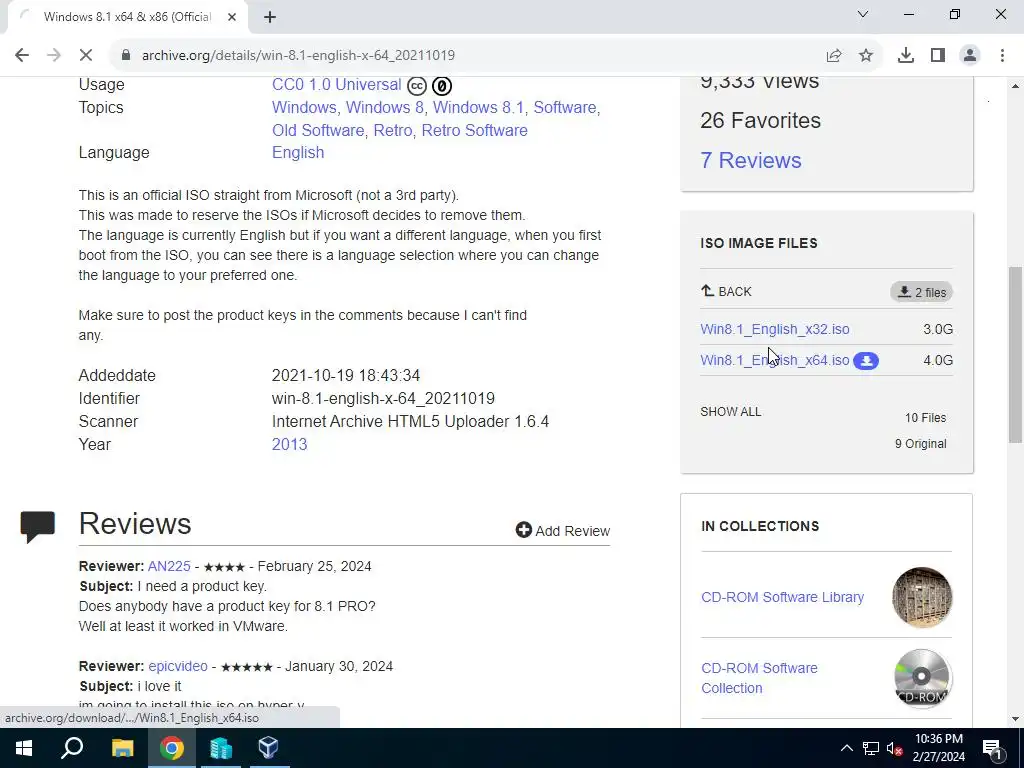Click BACK in ISO image files
The height and width of the screenshot is (768, 1024).
[726, 291]
